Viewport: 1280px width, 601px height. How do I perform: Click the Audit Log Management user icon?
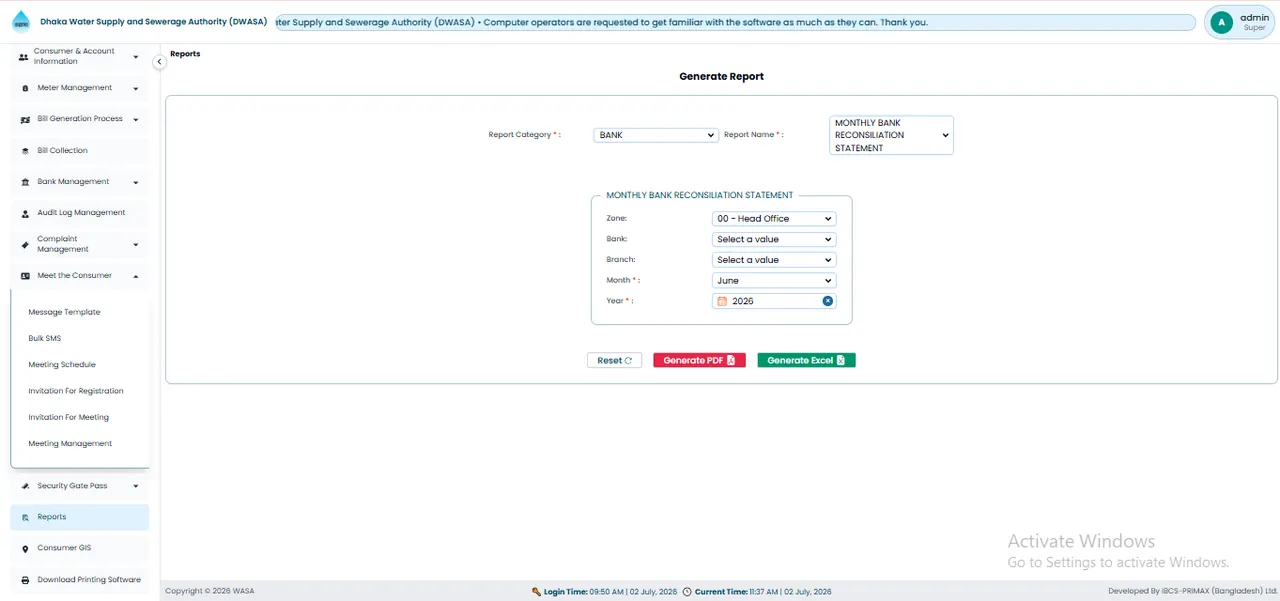25,213
